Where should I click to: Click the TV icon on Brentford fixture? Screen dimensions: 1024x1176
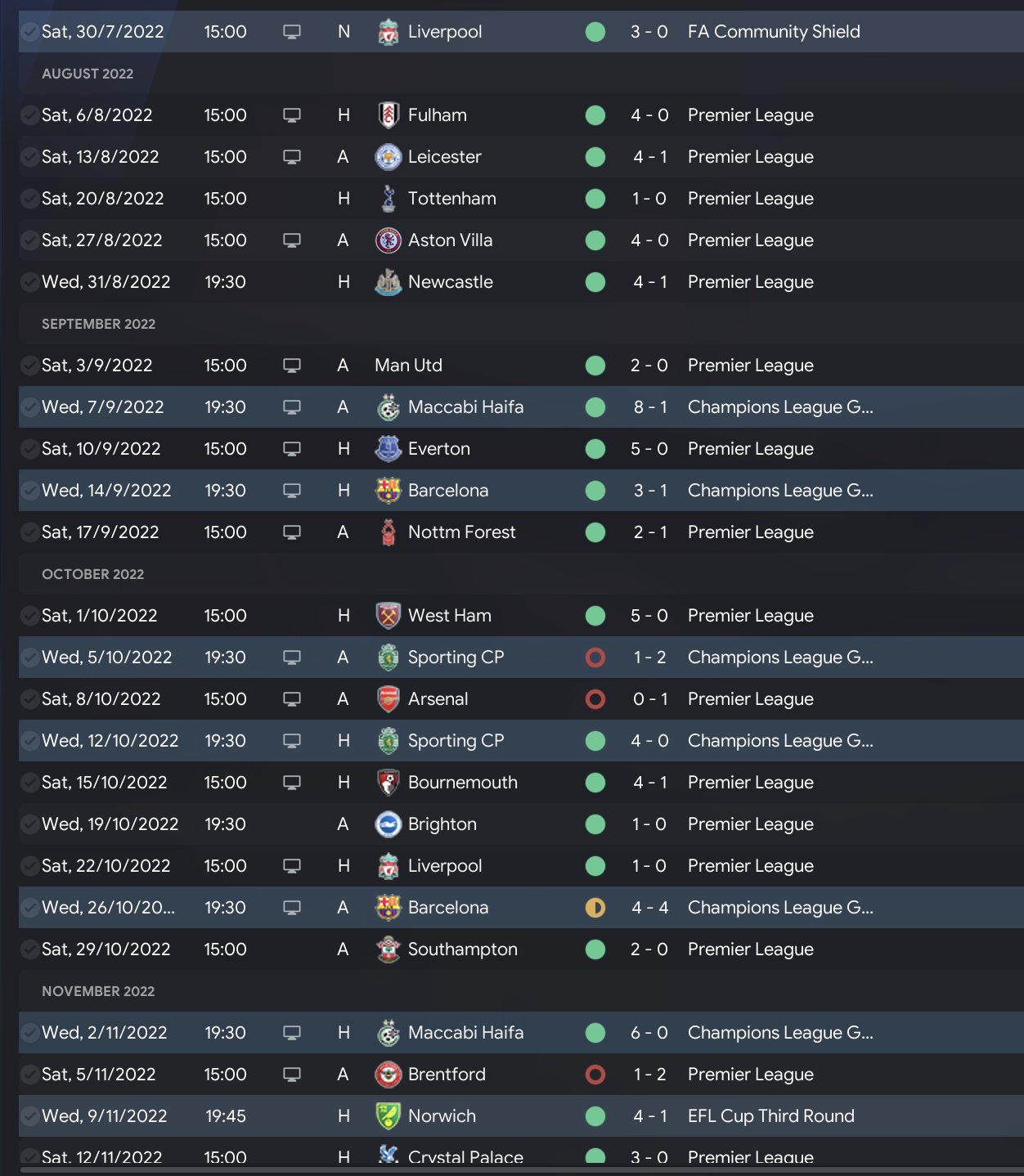click(292, 1075)
